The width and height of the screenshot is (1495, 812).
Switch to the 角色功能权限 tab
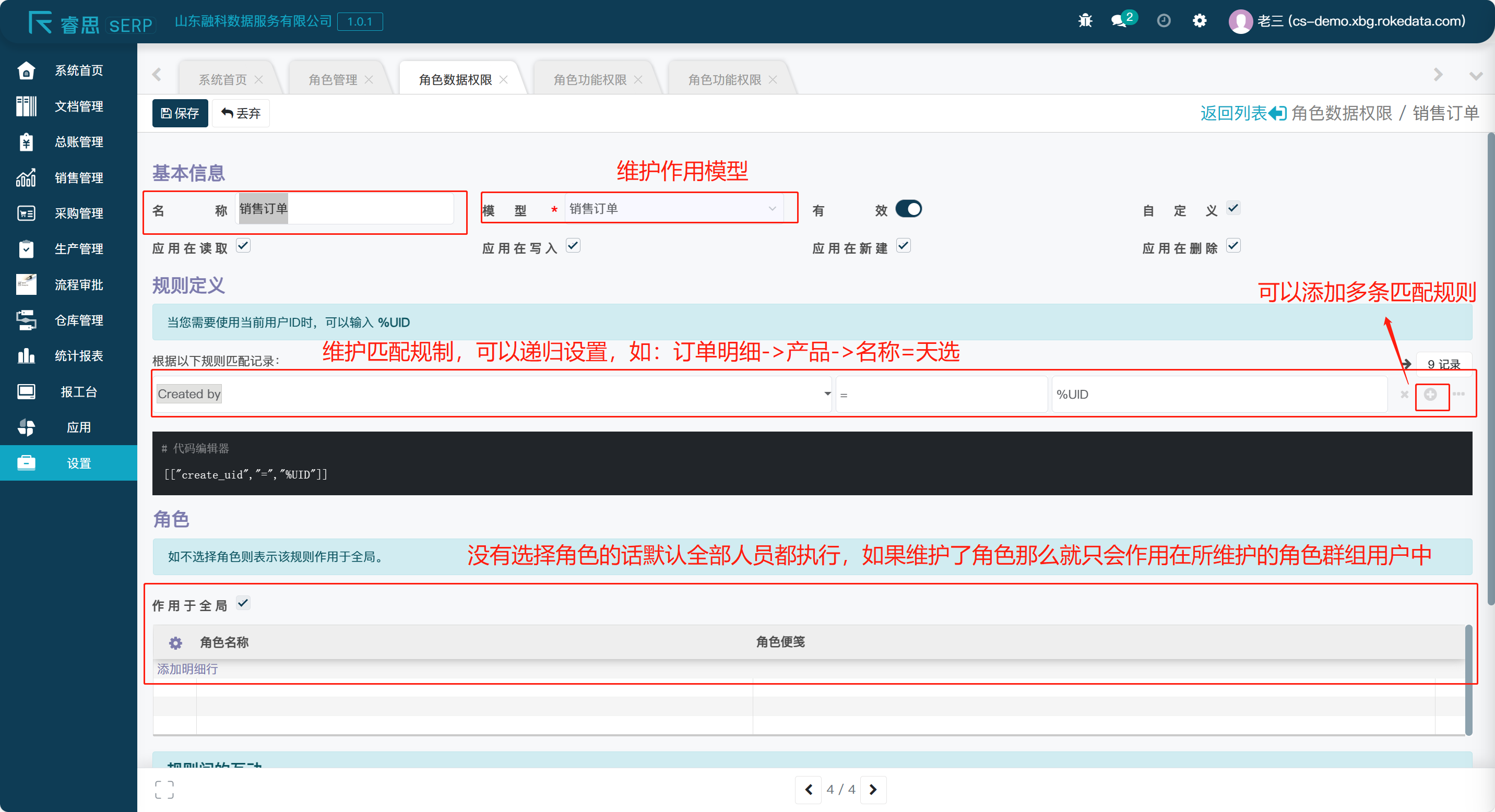(590, 79)
